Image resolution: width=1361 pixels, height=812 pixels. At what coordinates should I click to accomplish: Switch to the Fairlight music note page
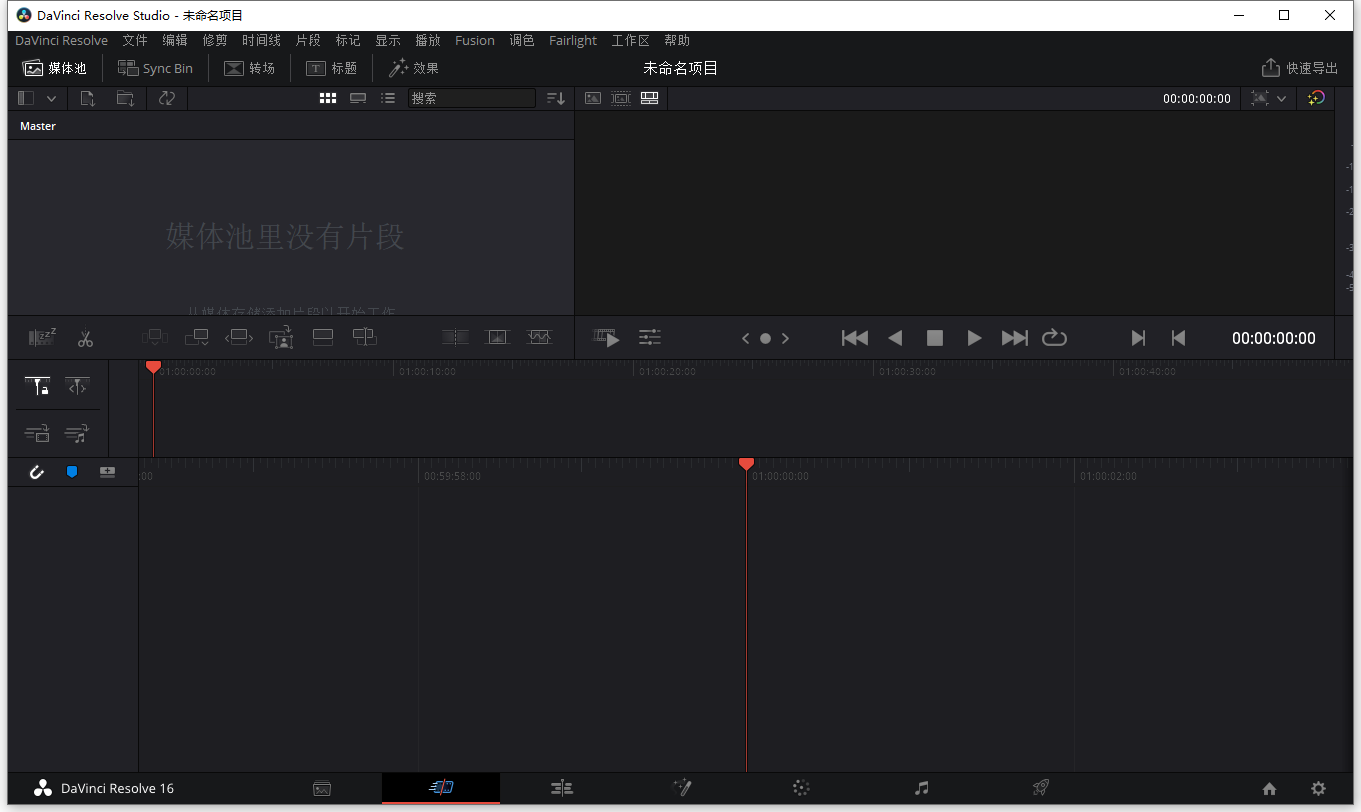[x=922, y=788]
